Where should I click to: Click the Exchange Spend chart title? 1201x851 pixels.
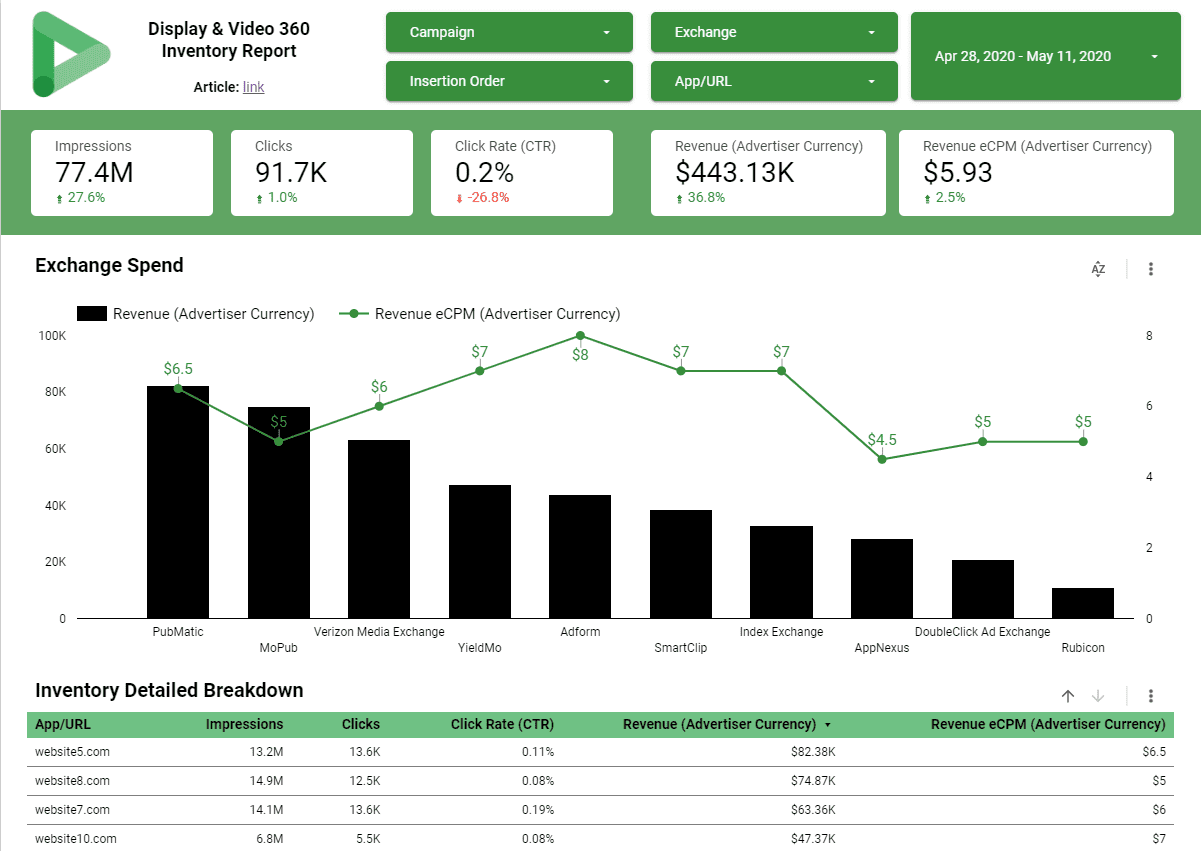coord(109,265)
